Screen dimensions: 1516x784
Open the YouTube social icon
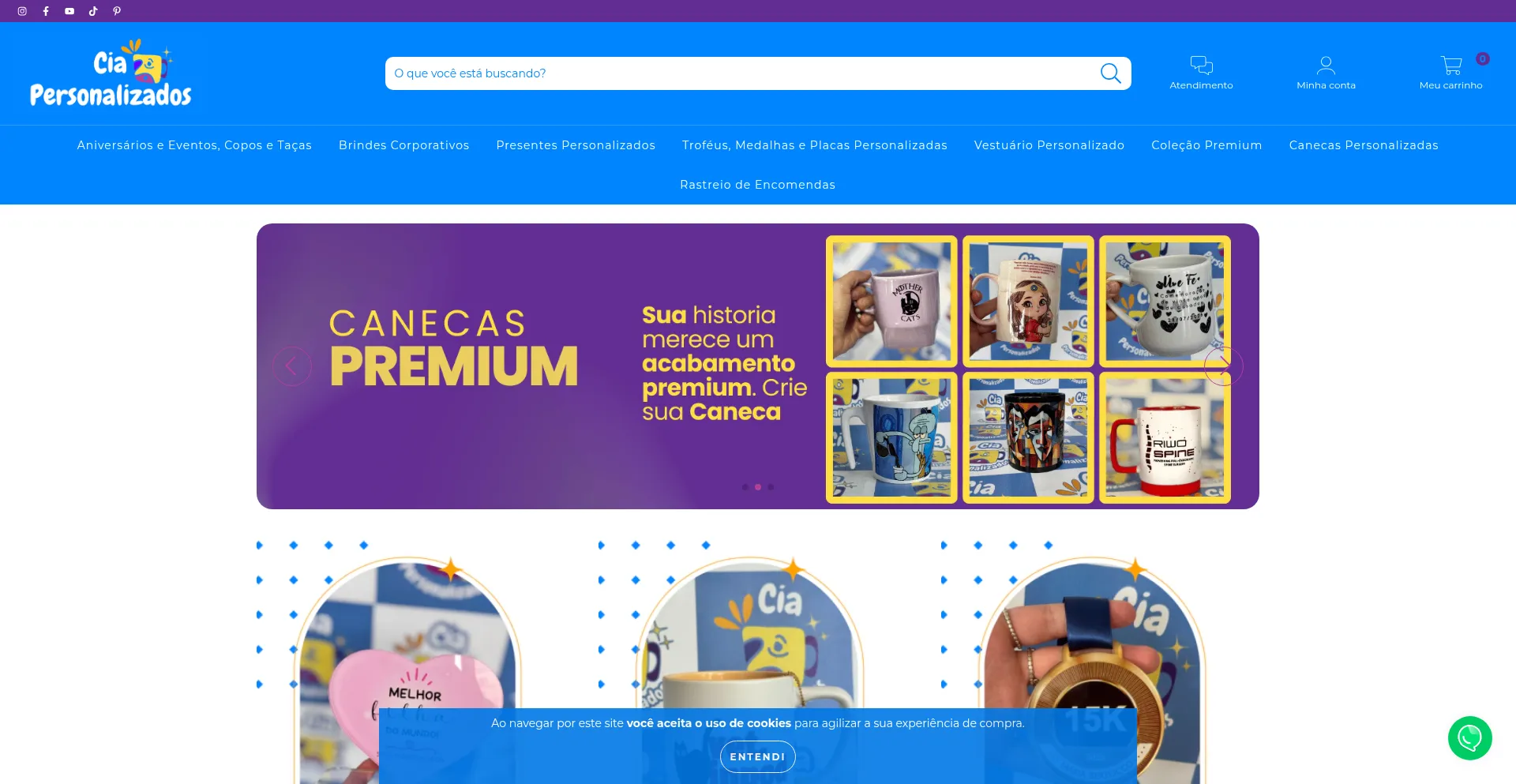coord(69,11)
